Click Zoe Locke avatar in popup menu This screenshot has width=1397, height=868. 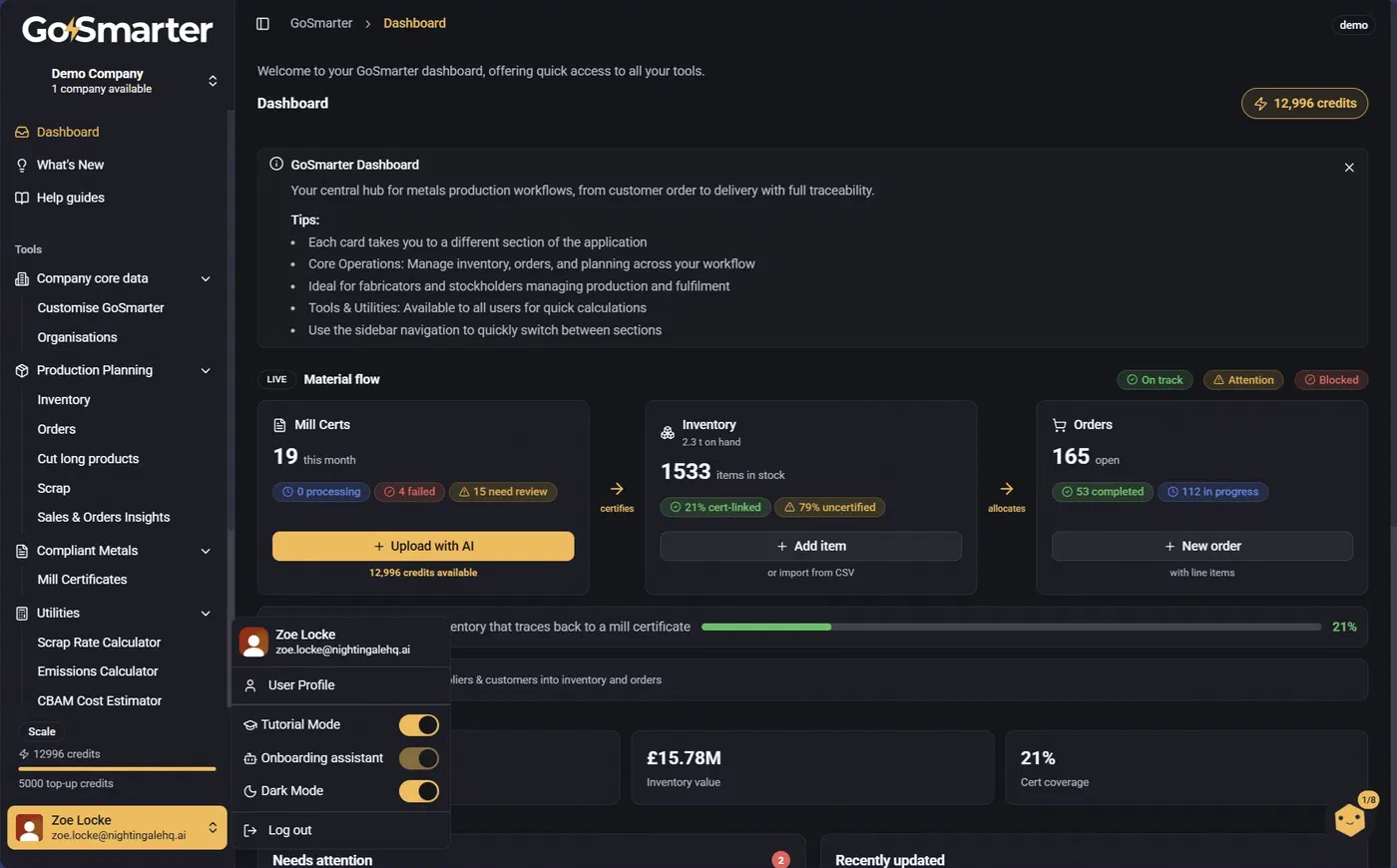[253, 642]
